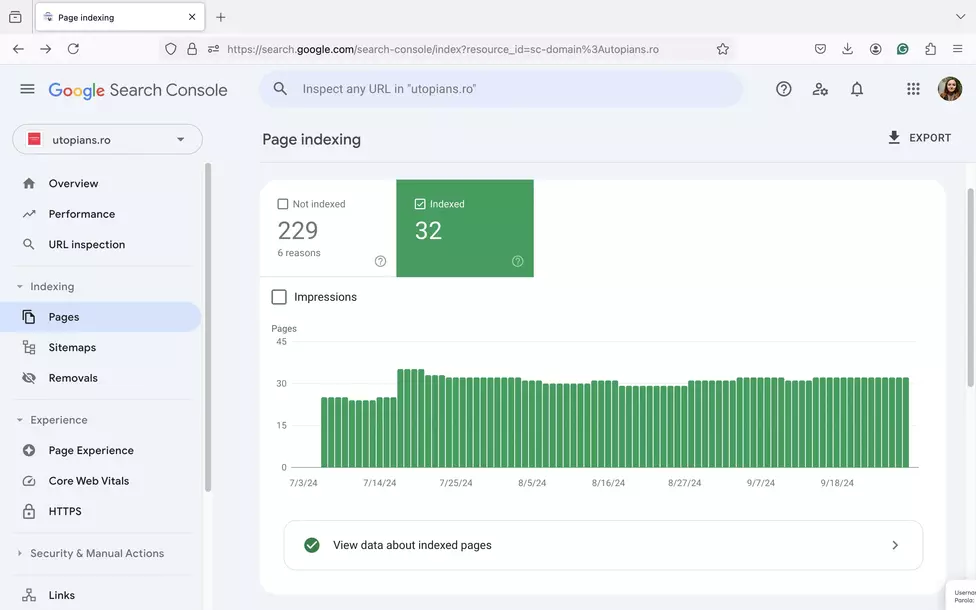
Task: Open View data about indexed pages
Action: point(603,545)
